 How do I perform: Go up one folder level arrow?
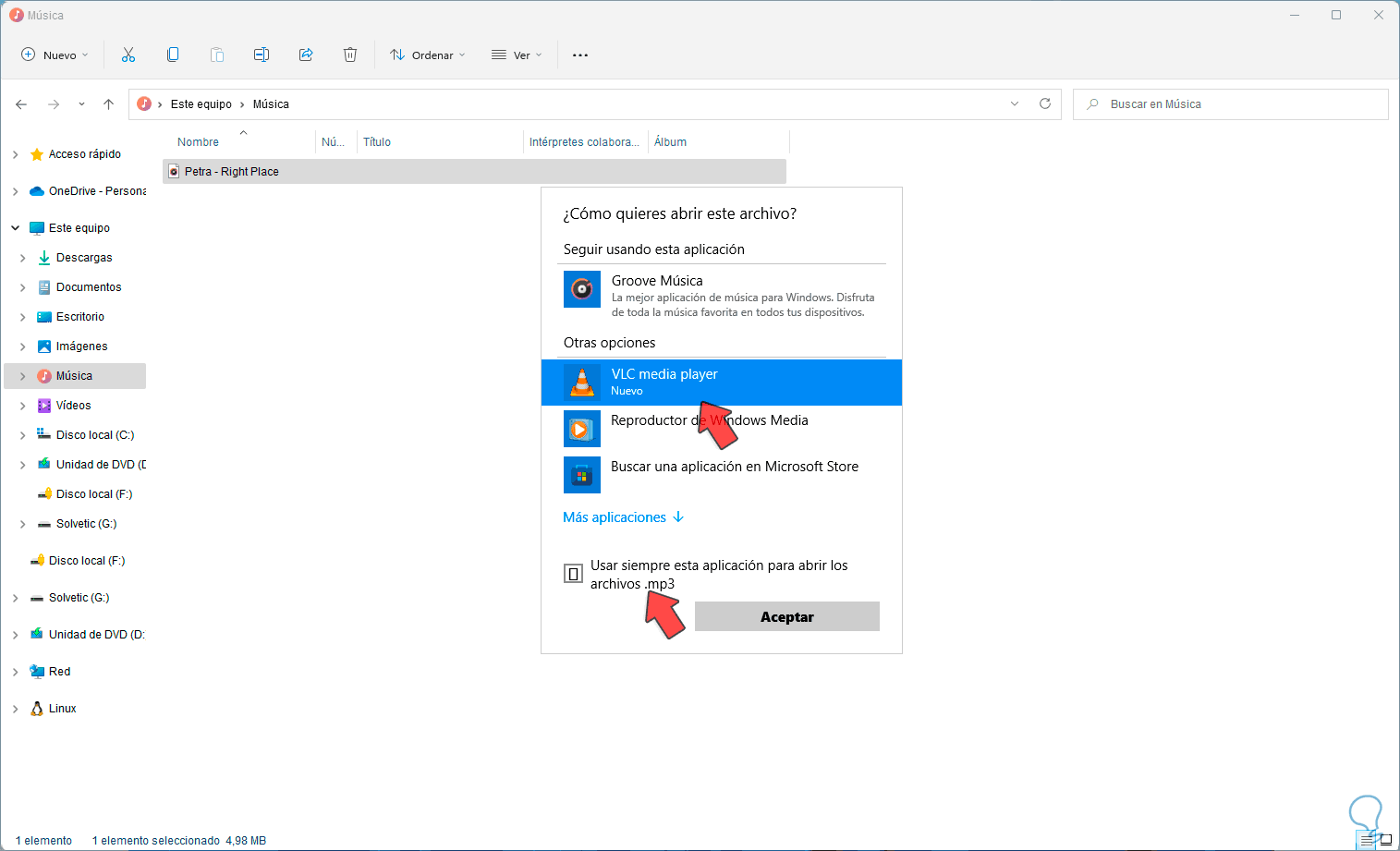(109, 104)
